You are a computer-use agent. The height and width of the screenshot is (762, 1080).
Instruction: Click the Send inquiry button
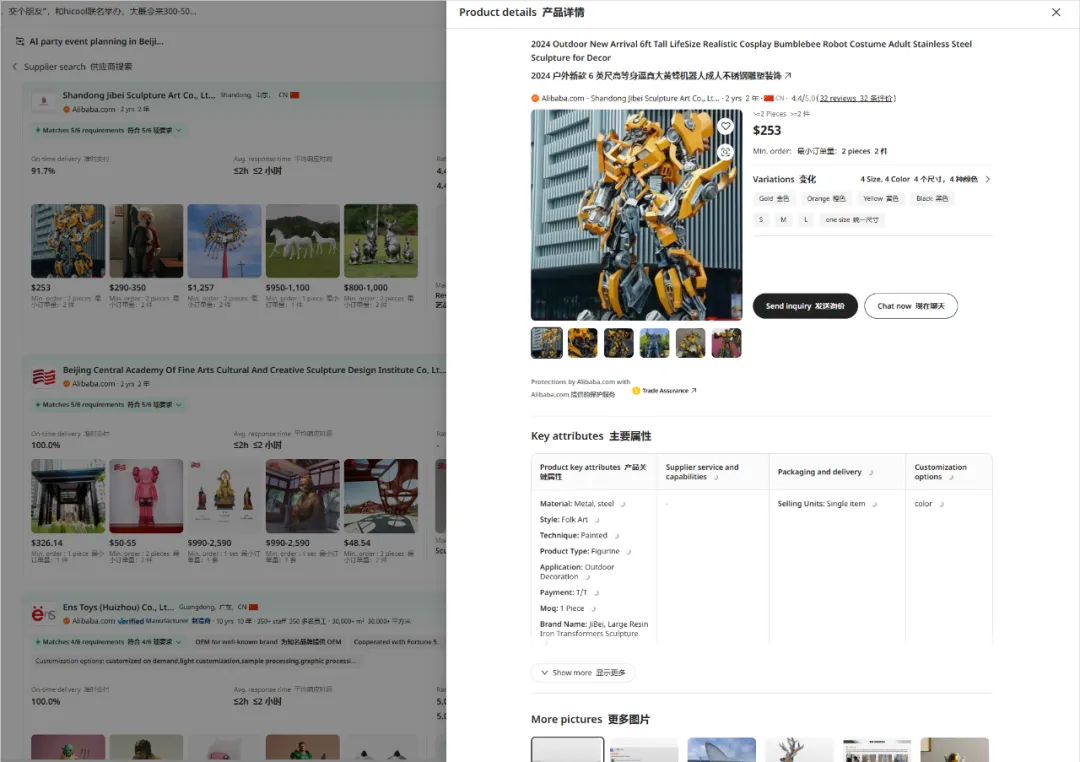804,306
